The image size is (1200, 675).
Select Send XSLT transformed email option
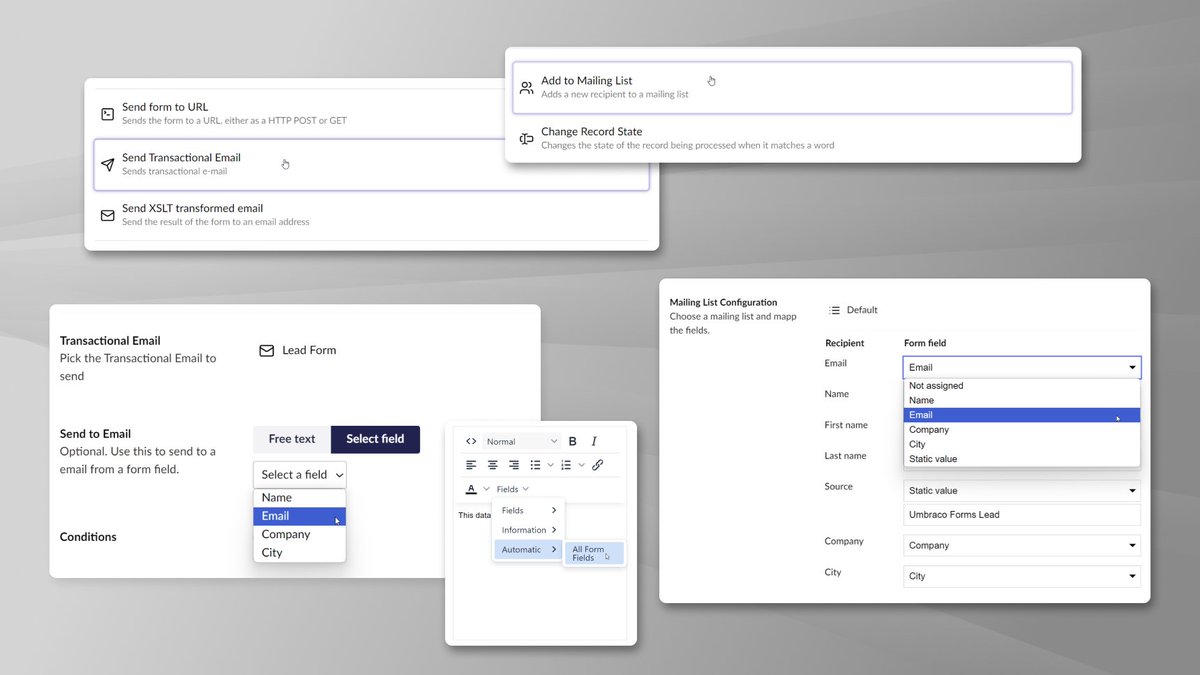371,215
